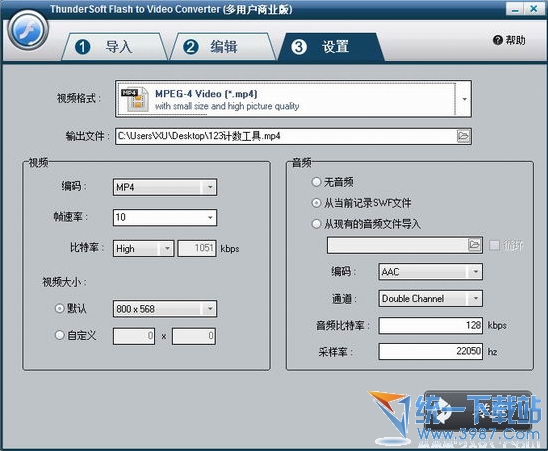Choose 默认 video size radio

point(60,308)
